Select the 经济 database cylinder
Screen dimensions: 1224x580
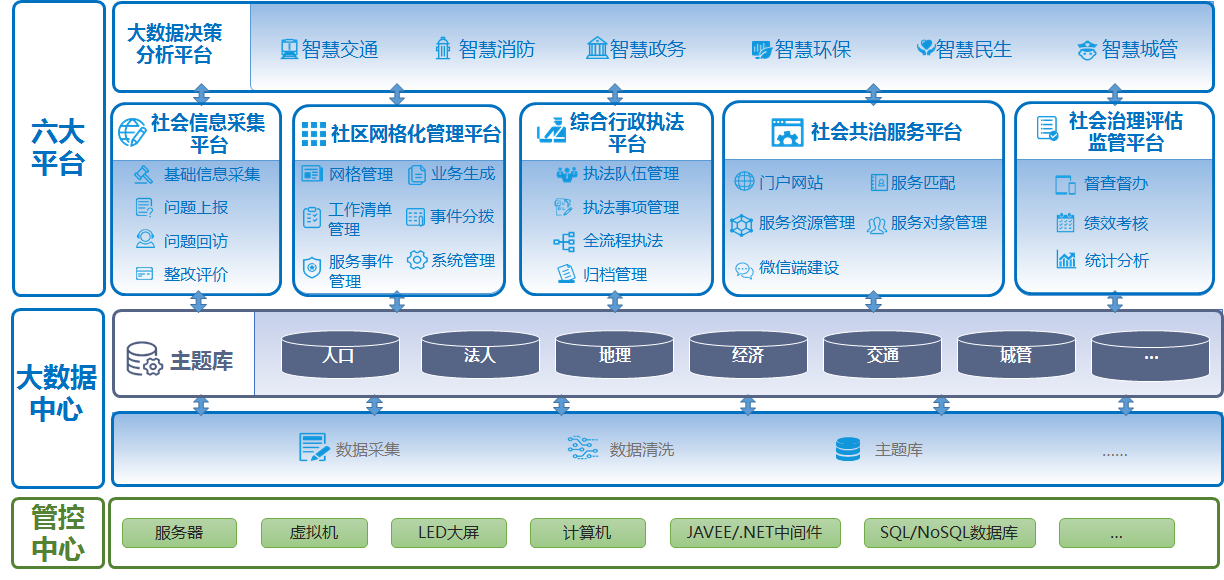point(749,355)
